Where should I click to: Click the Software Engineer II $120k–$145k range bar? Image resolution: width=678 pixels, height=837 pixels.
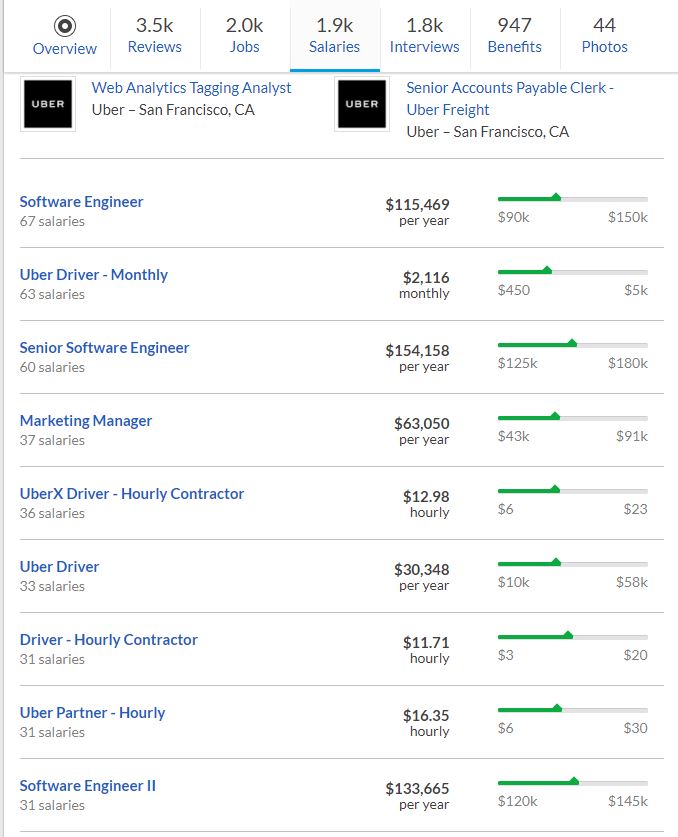(x=572, y=783)
